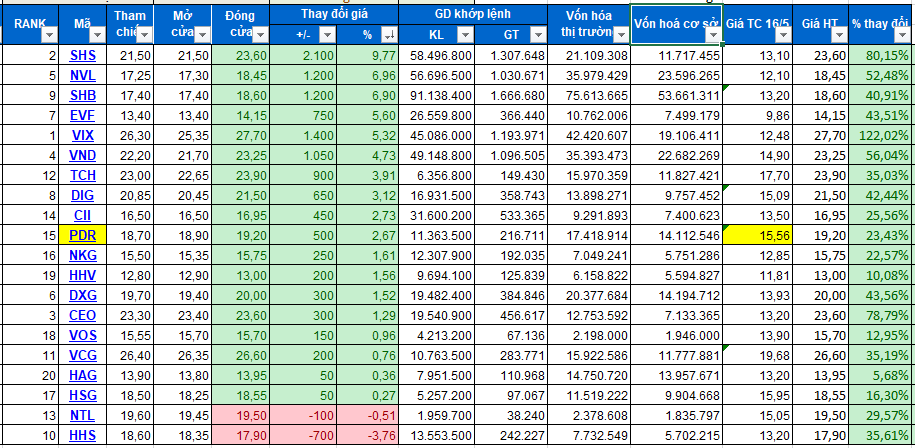The height and width of the screenshot is (448, 915).
Task: Open the Giá HT filter dropdown
Action: pos(839,36)
